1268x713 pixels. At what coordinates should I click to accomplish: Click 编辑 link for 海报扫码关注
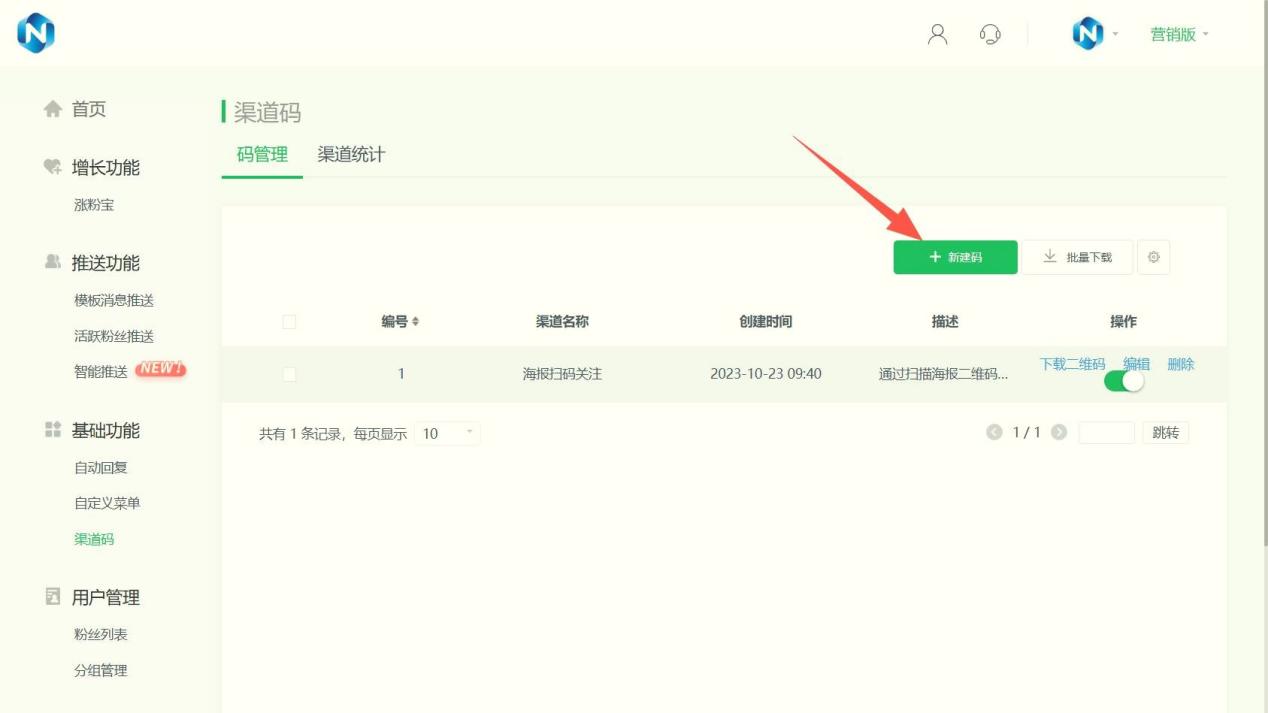coord(1136,364)
